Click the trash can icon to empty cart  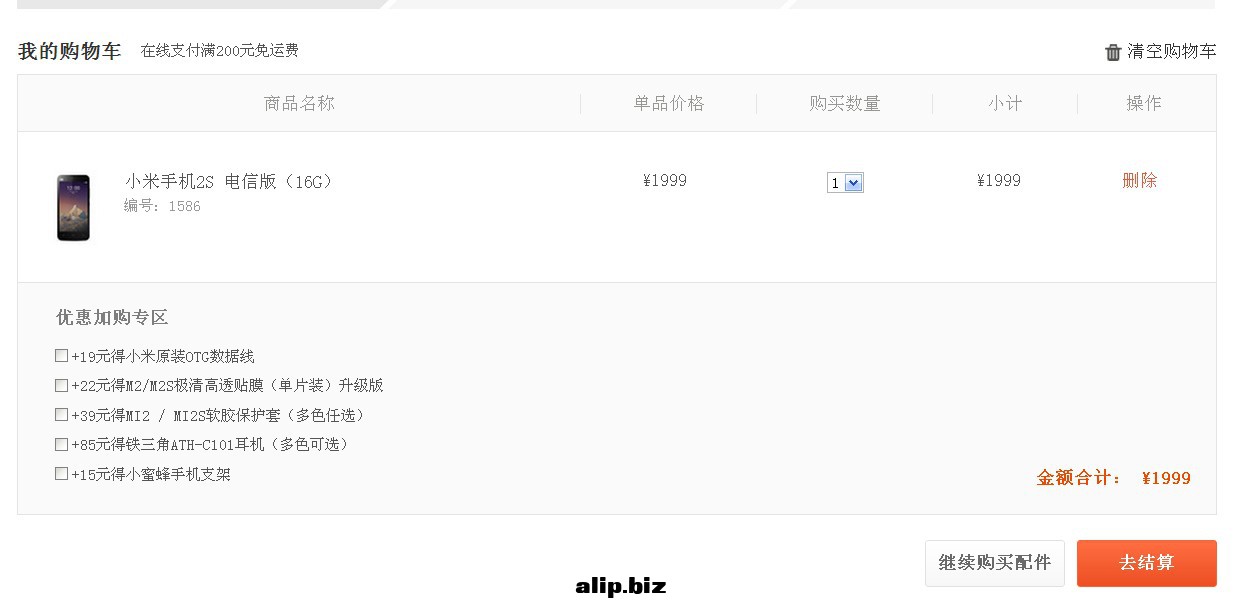(x=1113, y=52)
